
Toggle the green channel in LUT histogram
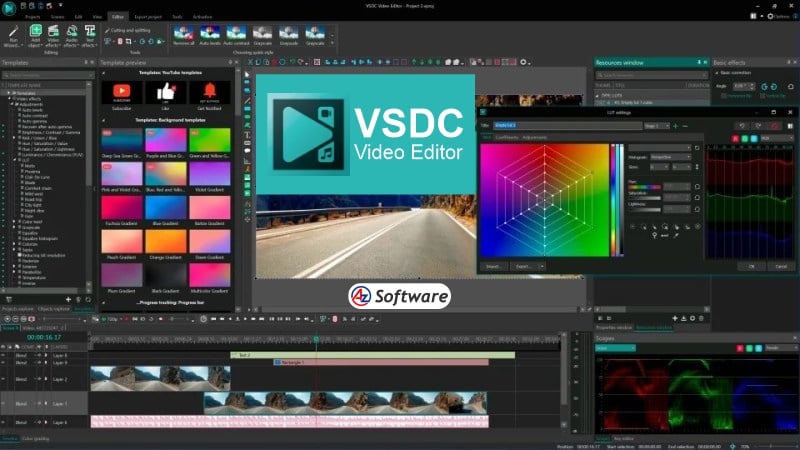[x=744, y=138]
